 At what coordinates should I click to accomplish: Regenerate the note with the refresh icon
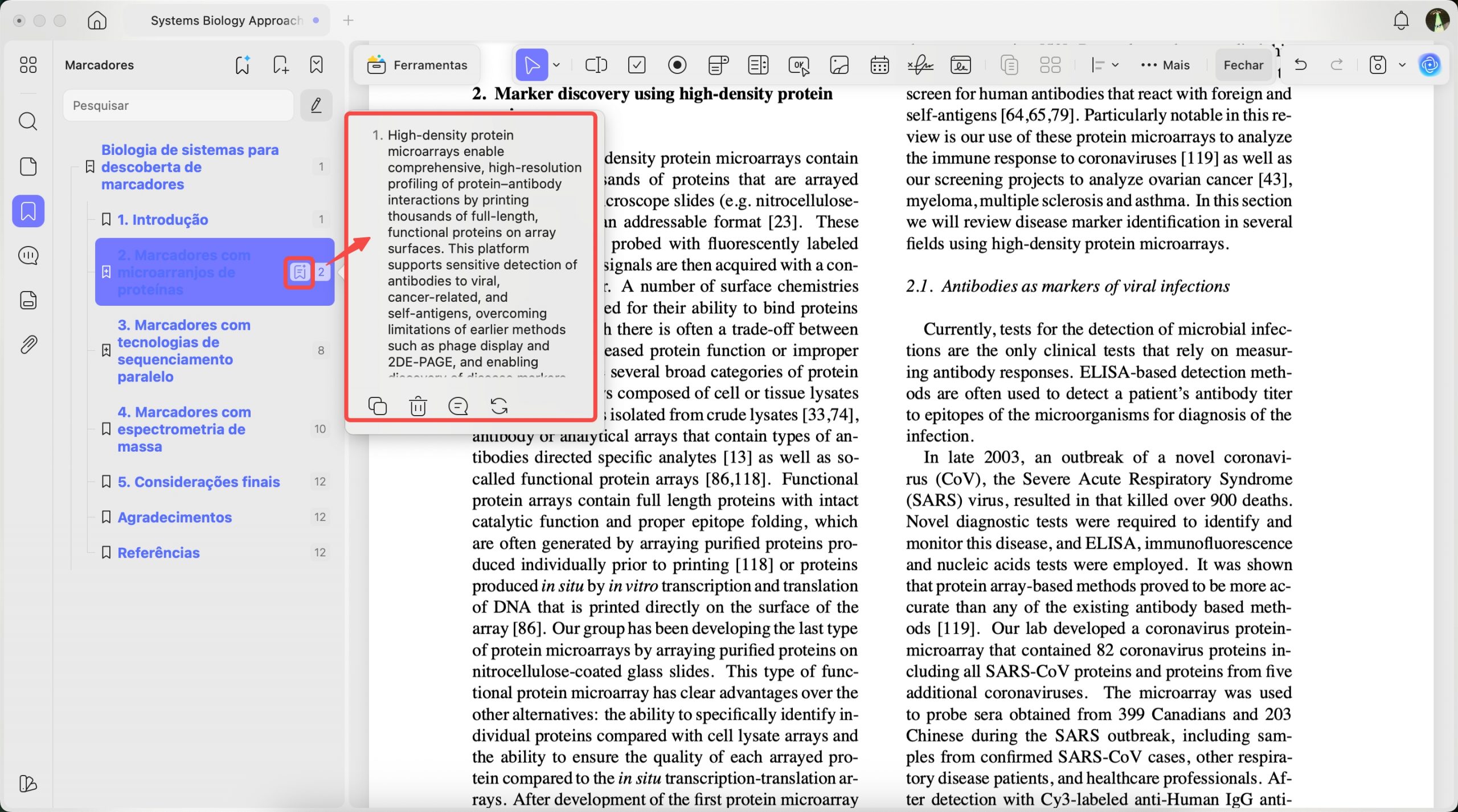pyautogui.click(x=499, y=405)
